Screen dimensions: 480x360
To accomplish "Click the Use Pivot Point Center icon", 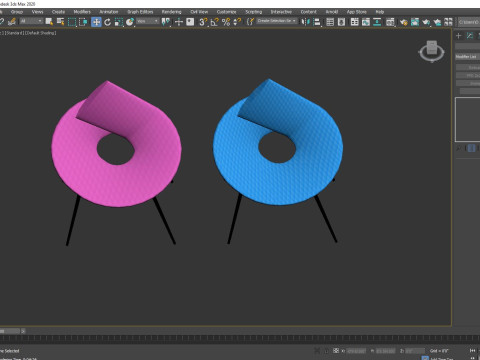I will 166,22.
